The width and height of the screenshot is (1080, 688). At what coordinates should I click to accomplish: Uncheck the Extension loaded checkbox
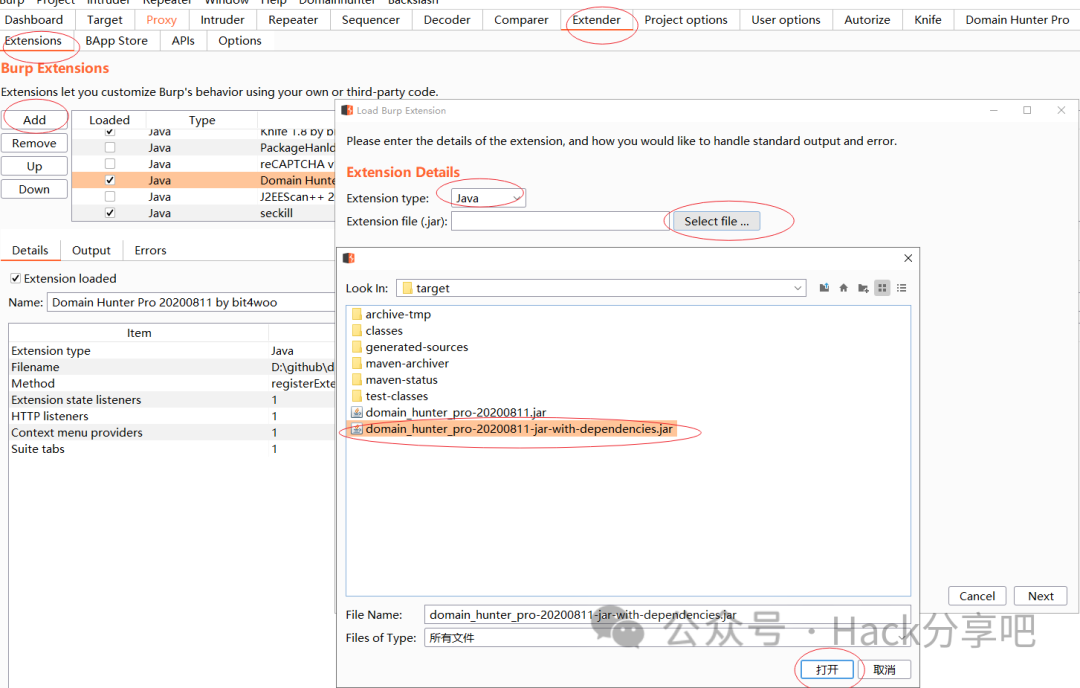click(x=15, y=278)
